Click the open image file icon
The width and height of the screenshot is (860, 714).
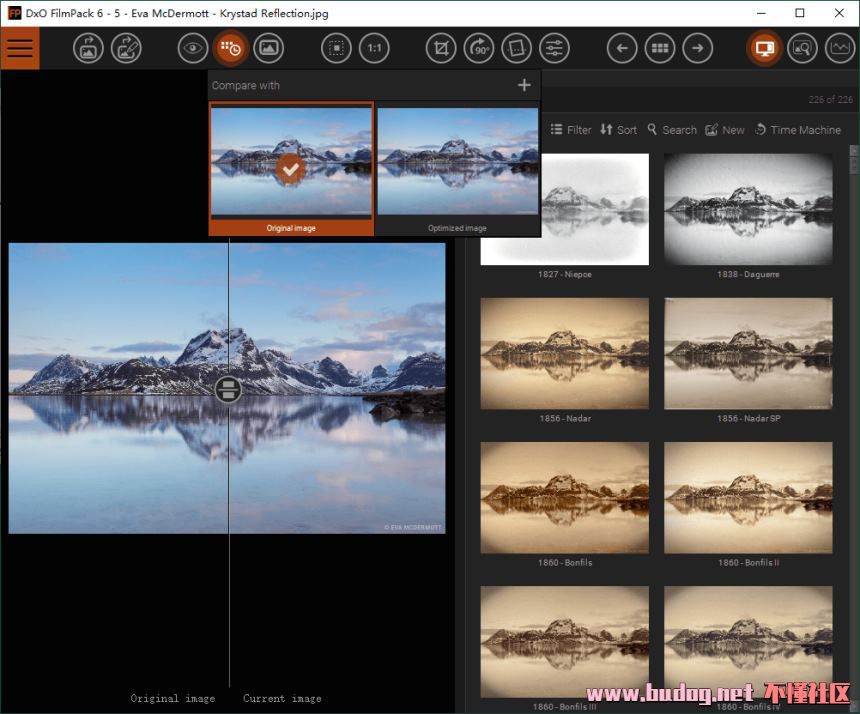click(88, 48)
